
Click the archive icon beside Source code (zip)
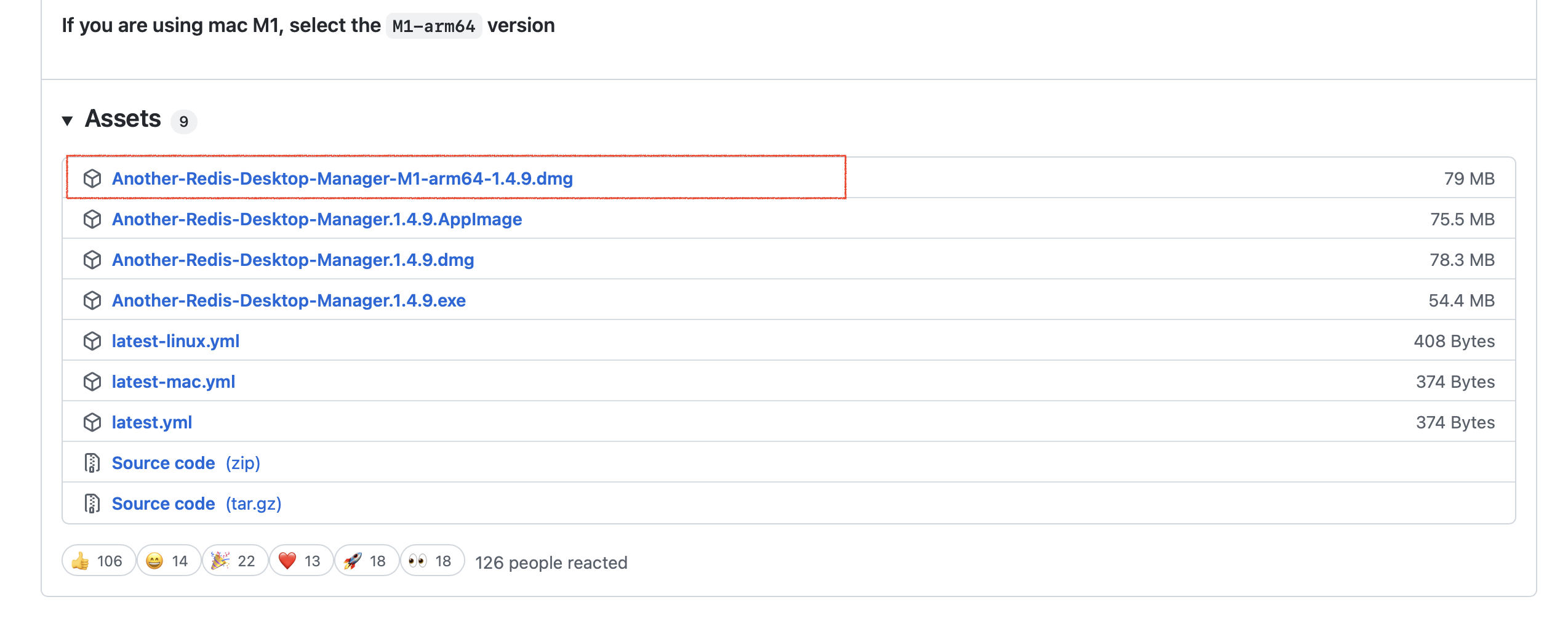pos(93,462)
